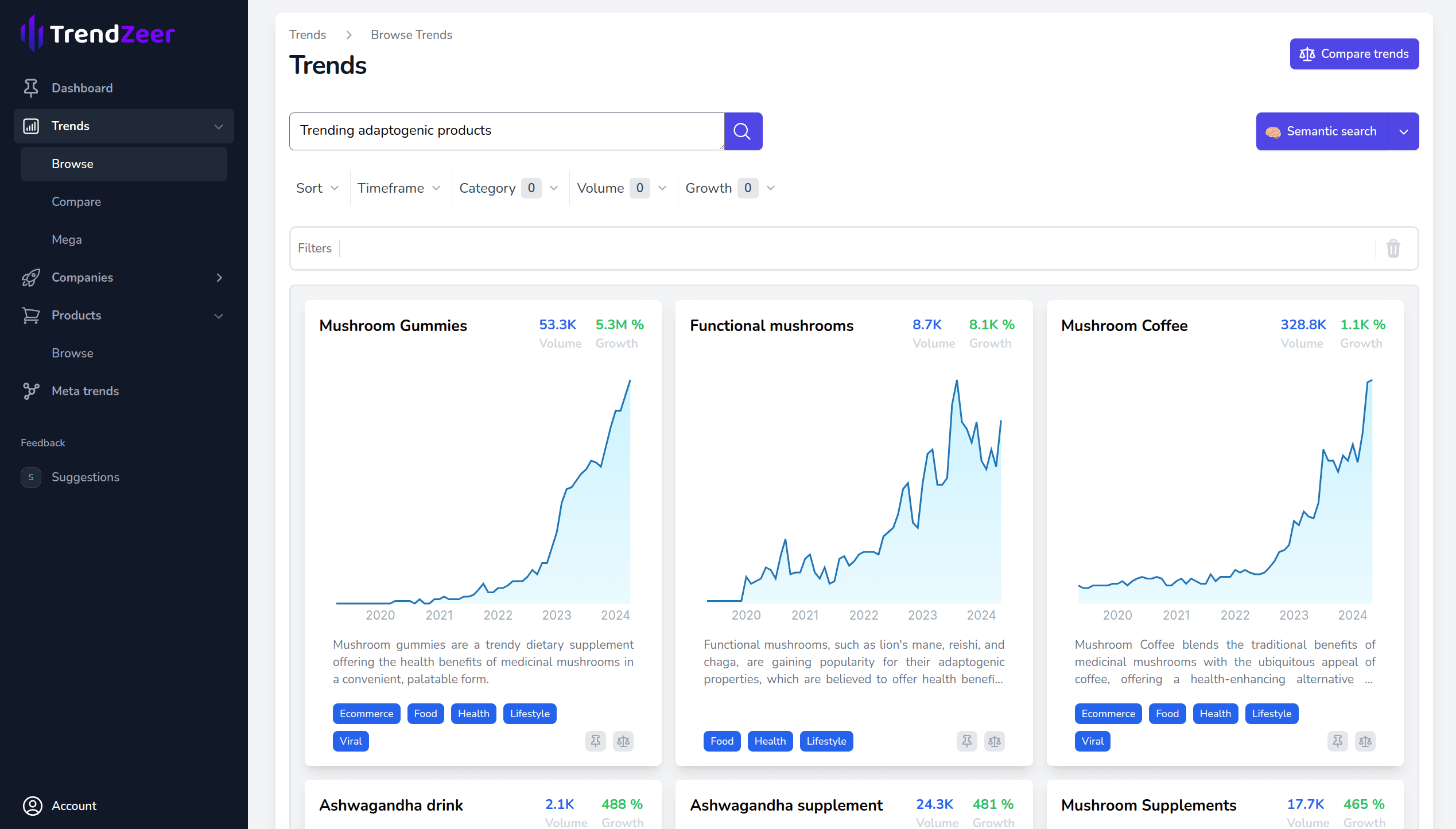Open the Category filter dropdown
Screen dimensions: 1456x829
(x=508, y=188)
